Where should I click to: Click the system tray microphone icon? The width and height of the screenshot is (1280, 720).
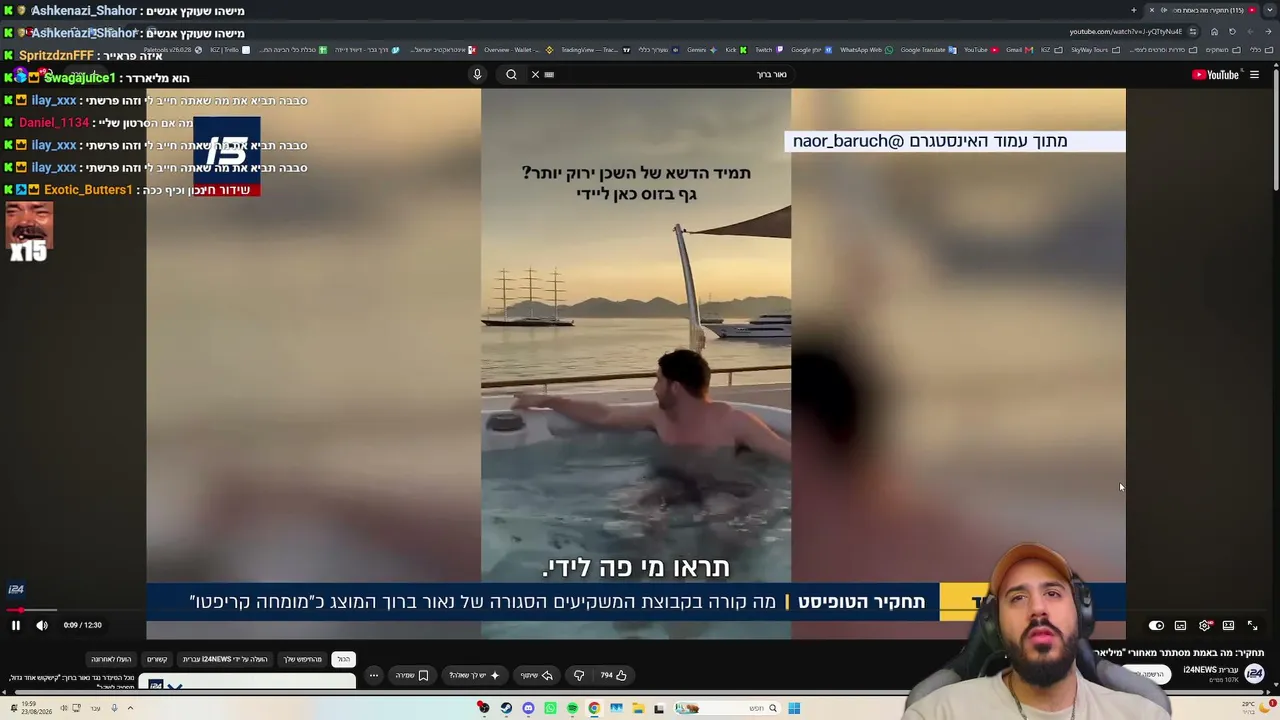point(114,708)
